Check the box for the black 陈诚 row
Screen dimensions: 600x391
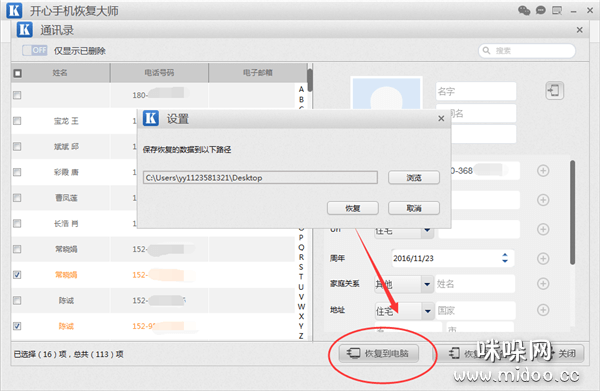point(17,300)
